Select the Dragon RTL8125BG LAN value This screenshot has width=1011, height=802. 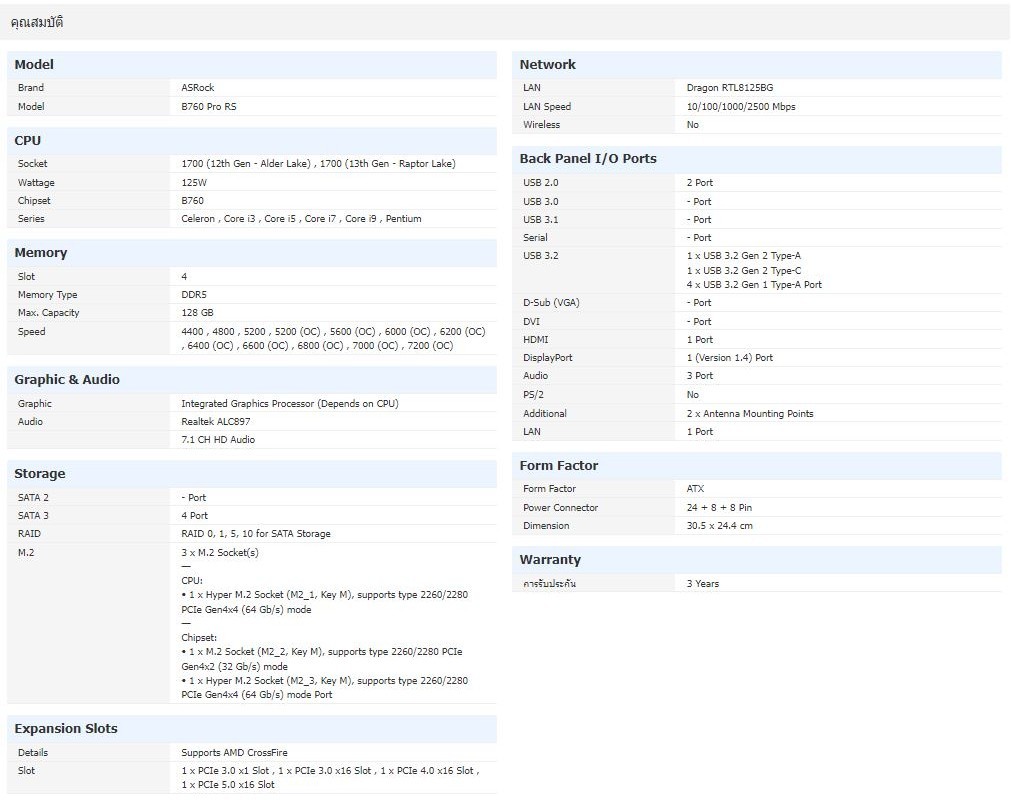730,88
